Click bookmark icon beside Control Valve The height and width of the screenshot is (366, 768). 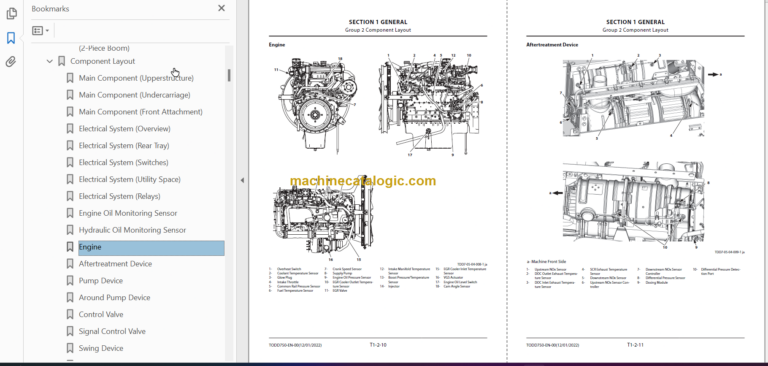pos(70,315)
